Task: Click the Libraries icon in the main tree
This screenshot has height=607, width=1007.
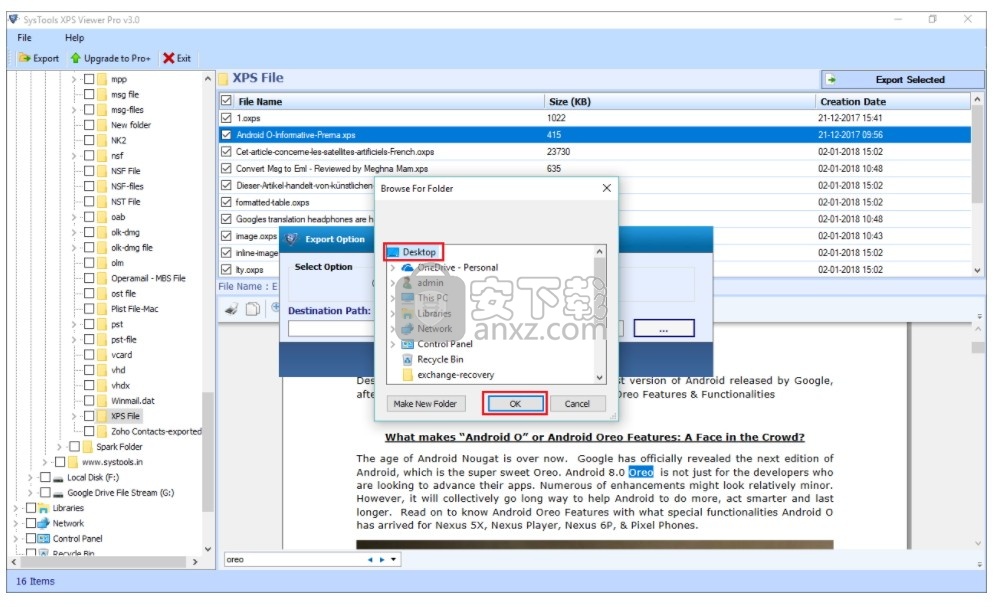Action: (44, 509)
